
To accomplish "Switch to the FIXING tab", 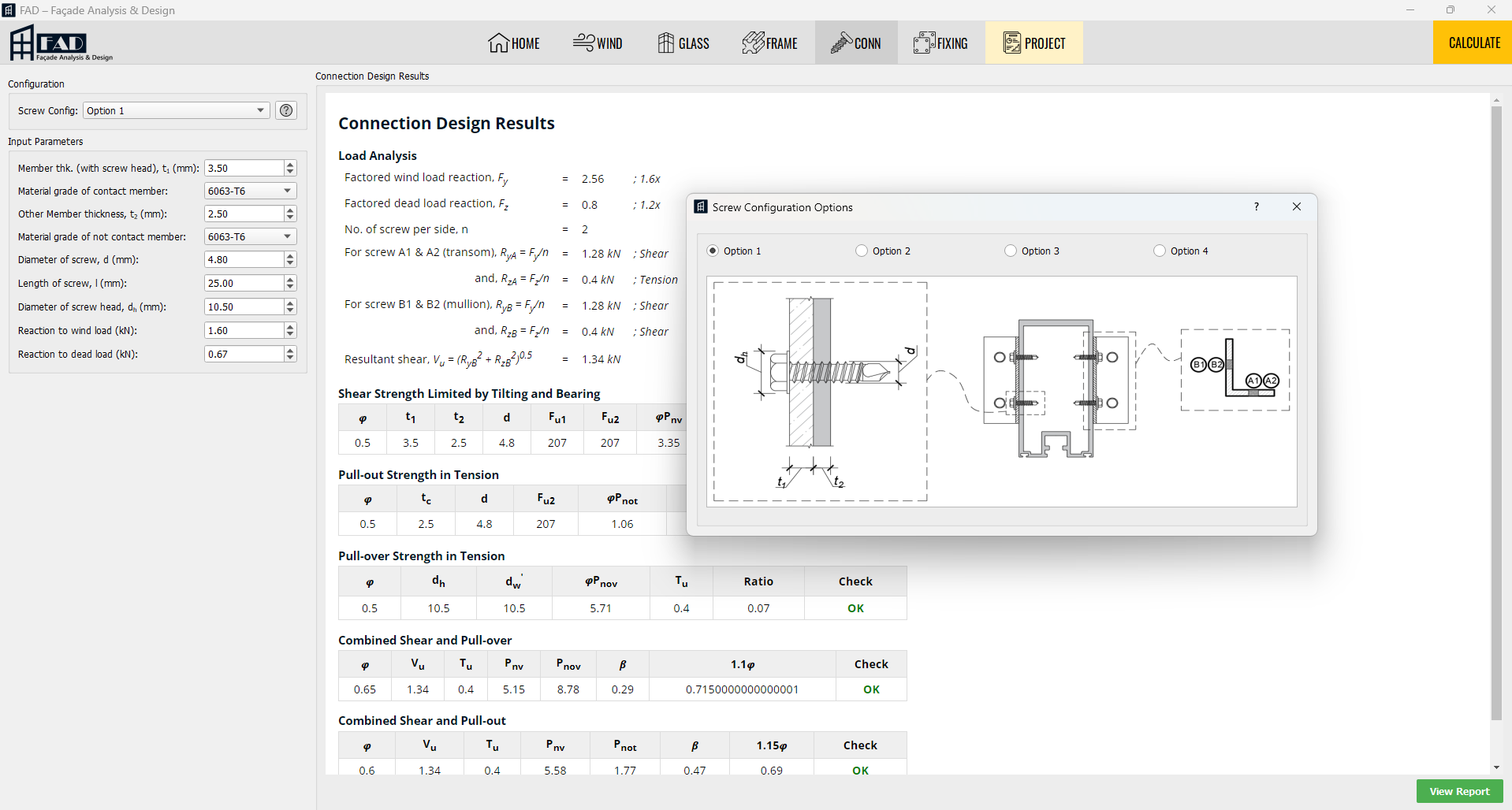I will coord(940,43).
